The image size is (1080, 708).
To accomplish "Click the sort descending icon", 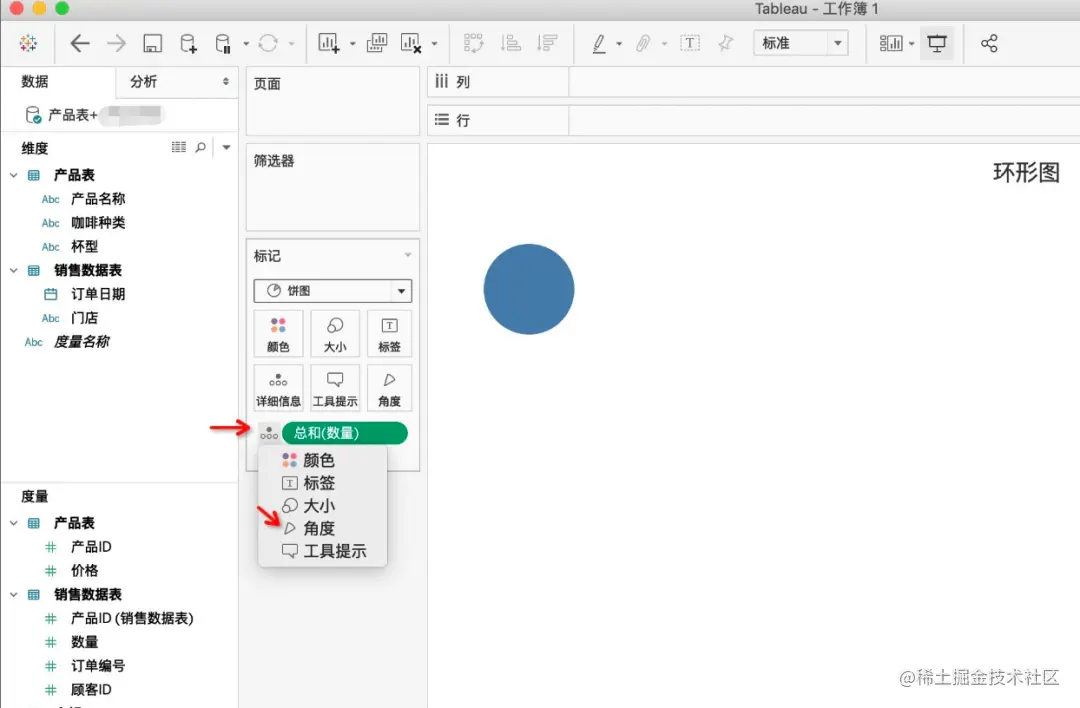I will [x=547, y=43].
